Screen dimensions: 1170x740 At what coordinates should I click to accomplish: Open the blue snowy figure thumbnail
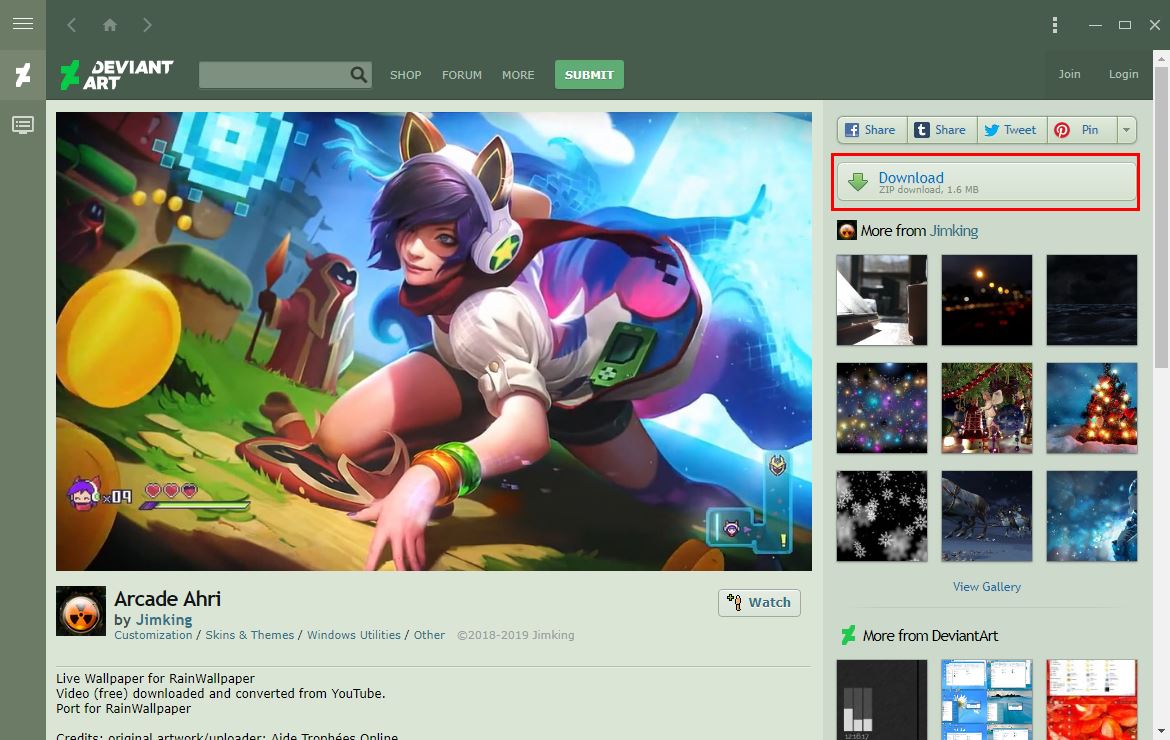point(1092,516)
